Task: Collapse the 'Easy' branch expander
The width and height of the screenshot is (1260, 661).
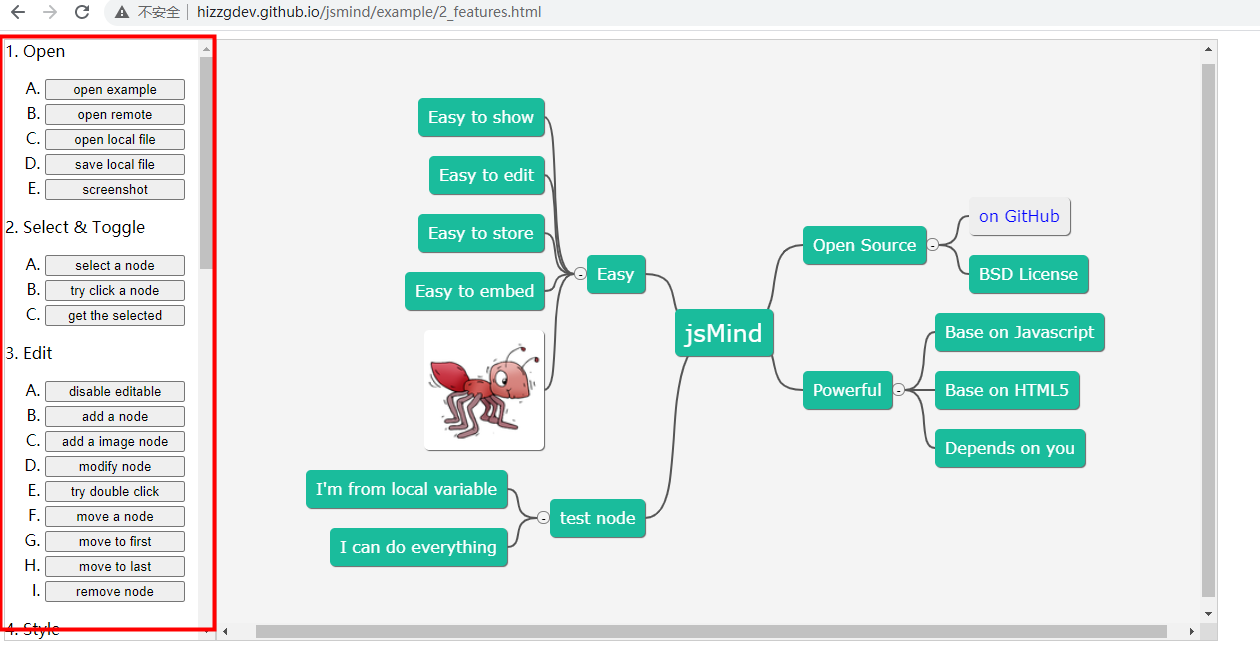Action: coord(580,274)
